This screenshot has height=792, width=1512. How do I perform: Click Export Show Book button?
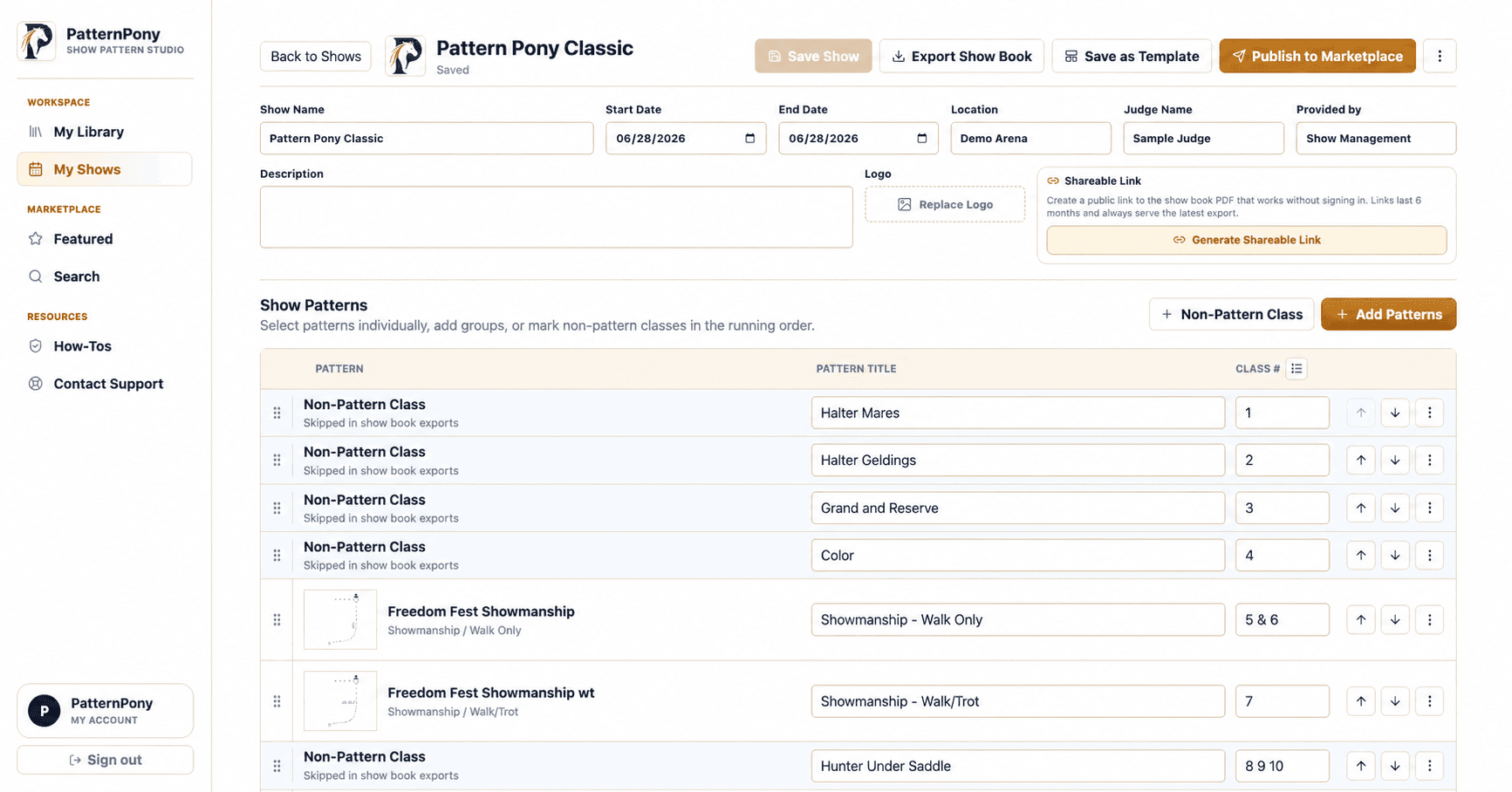(961, 56)
